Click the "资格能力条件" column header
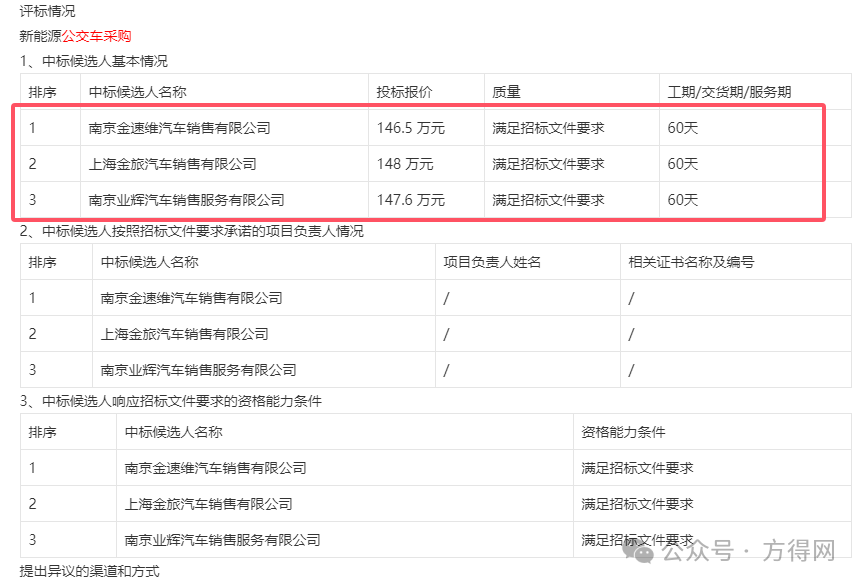The width and height of the screenshot is (863, 585). 623,432
